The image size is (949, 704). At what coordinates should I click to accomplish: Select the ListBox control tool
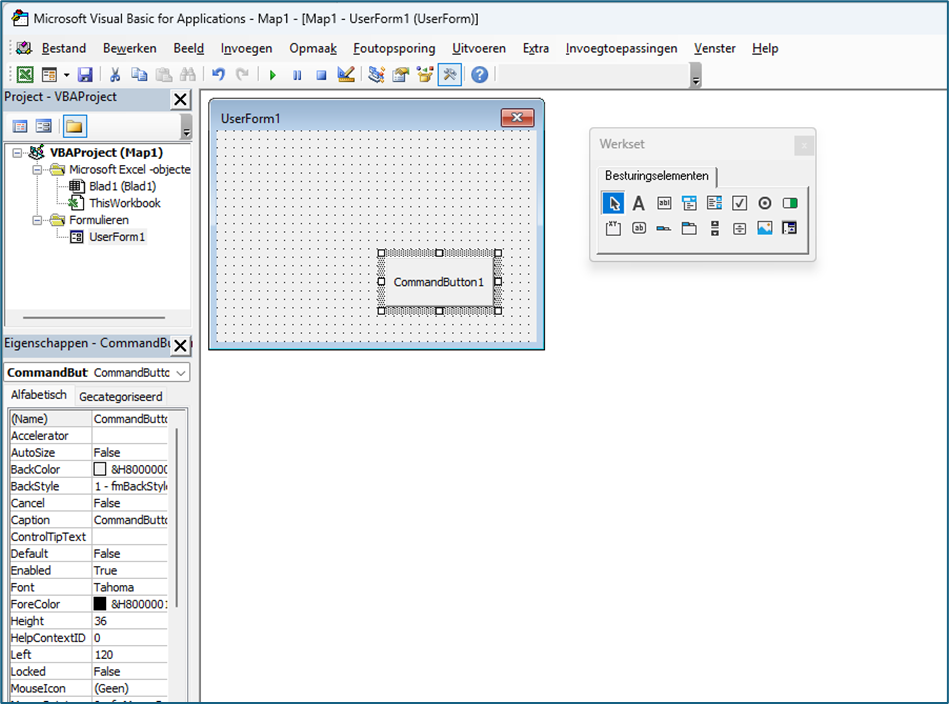click(714, 203)
